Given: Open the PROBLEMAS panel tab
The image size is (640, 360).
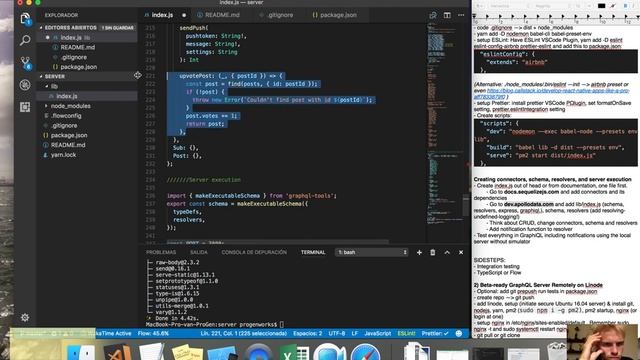Looking at the screenshot, I should [161, 253].
